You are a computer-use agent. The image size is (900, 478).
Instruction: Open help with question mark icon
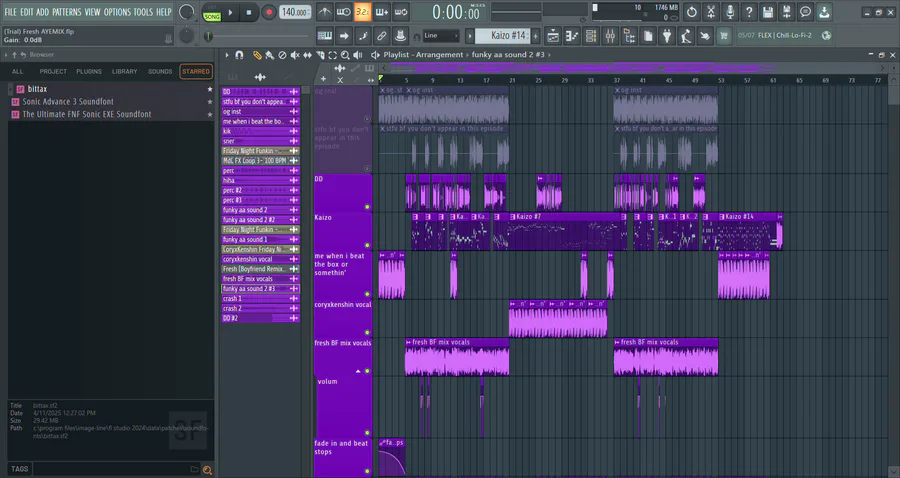point(748,11)
